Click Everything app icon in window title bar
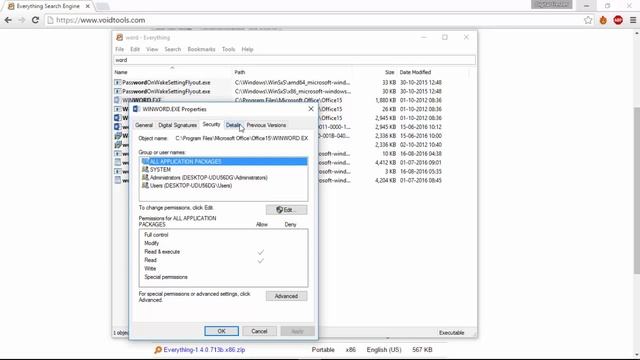The height and width of the screenshot is (360, 640). pos(119,38)
